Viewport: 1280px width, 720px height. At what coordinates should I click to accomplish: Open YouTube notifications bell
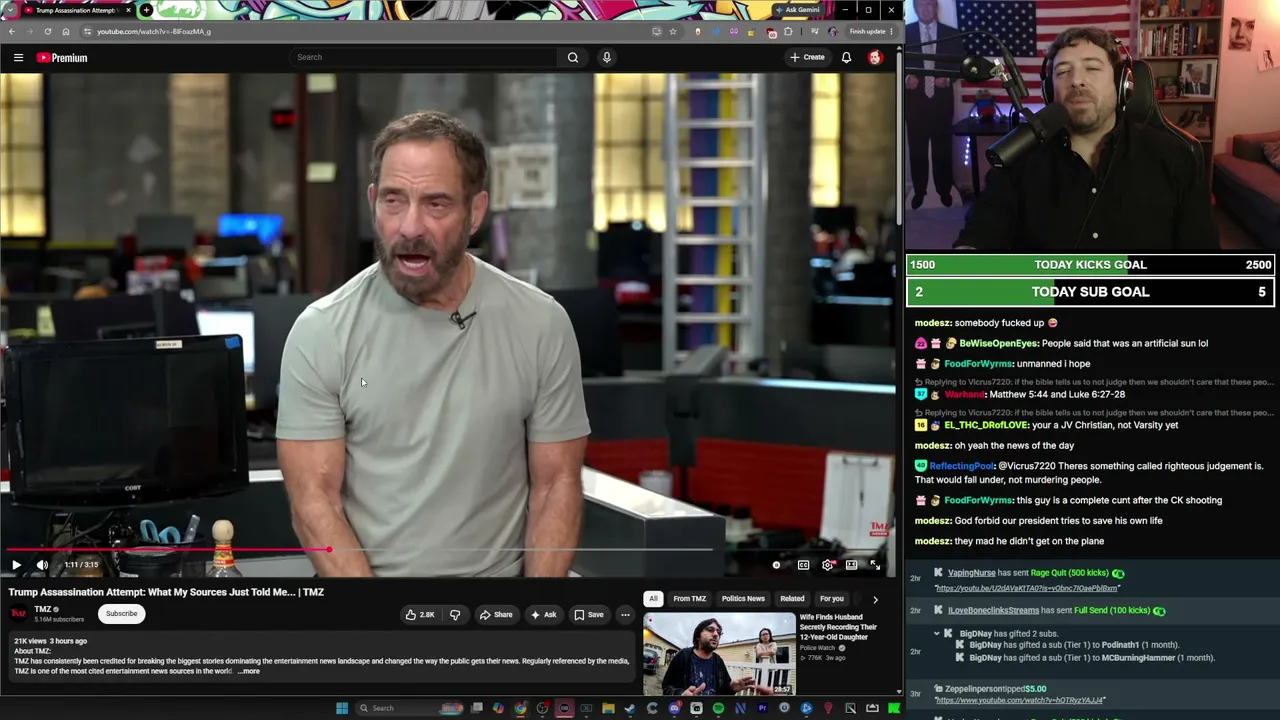(846, 57)
